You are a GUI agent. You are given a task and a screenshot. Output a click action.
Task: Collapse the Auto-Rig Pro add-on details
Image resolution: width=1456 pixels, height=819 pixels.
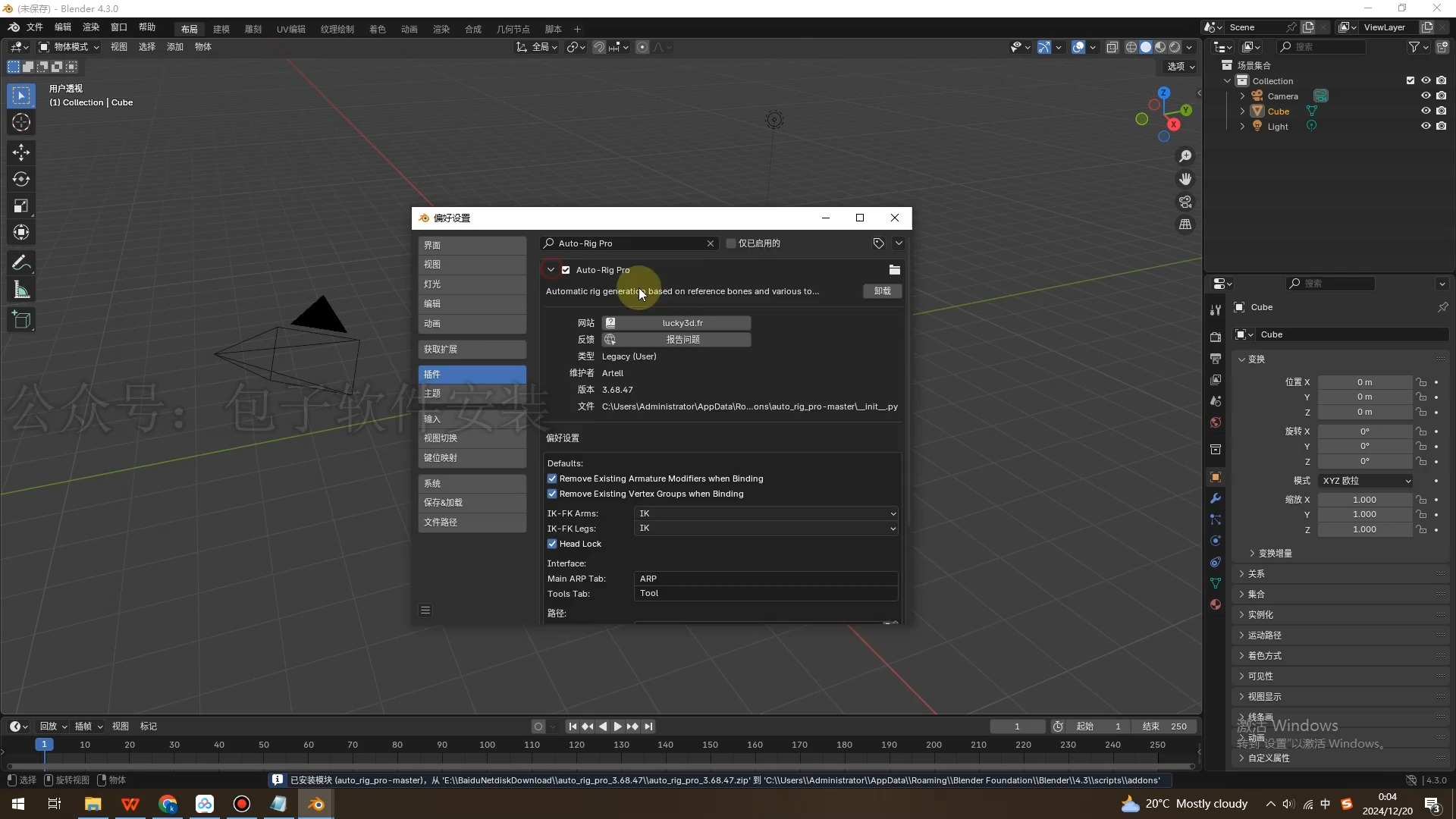[x=551, y=270]
